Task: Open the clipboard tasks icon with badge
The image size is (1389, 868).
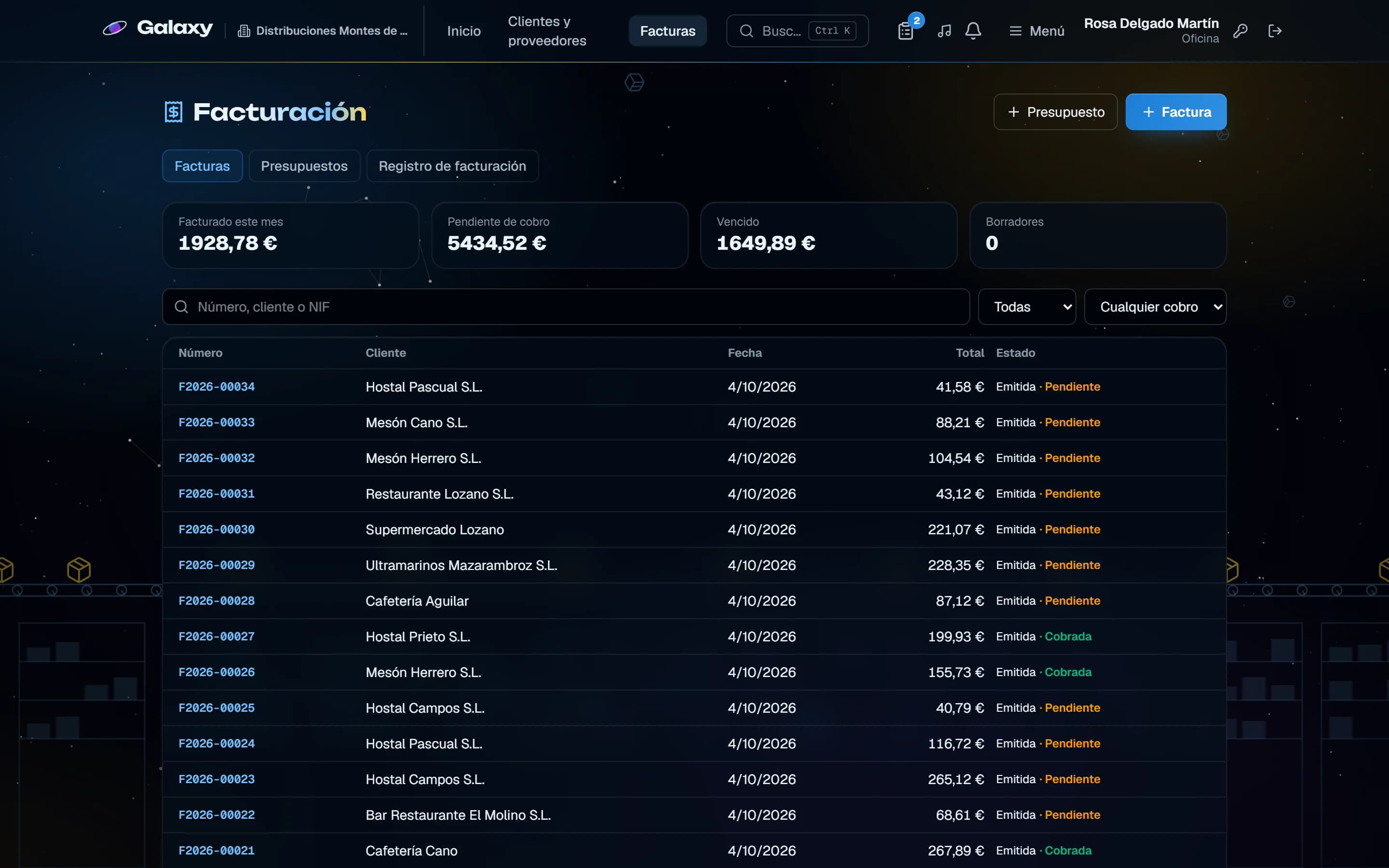Action: 905,31
